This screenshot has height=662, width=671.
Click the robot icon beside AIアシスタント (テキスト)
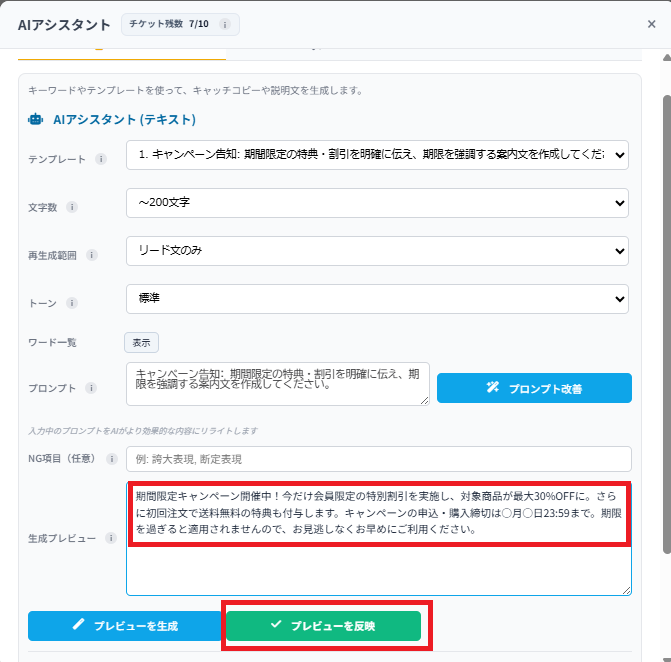pyautogui.click(x=36, y=119)
